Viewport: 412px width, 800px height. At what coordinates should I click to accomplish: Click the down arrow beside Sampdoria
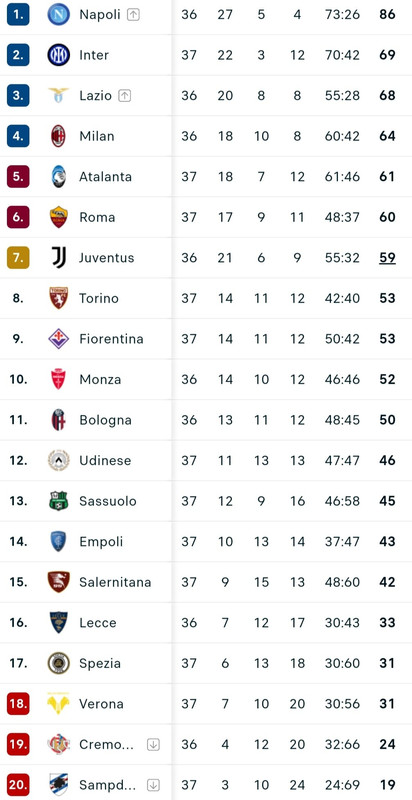click(x=153, y=785)
